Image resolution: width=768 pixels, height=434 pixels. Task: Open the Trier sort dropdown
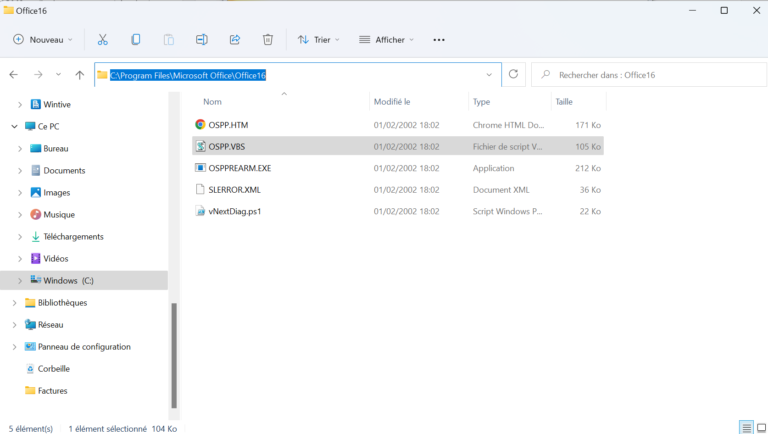tap(319, 40)
